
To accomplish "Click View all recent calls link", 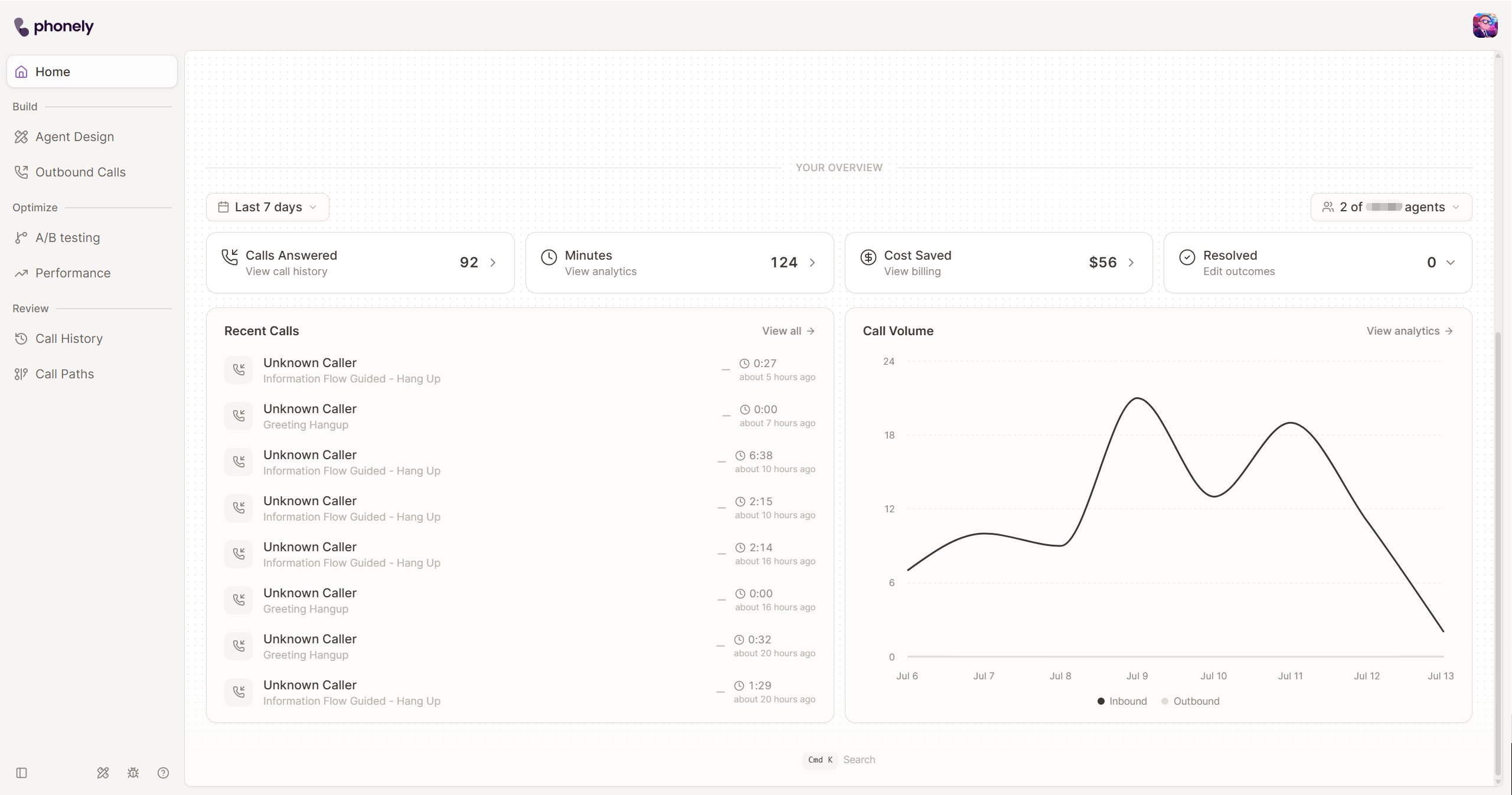I will pos(788,331).
